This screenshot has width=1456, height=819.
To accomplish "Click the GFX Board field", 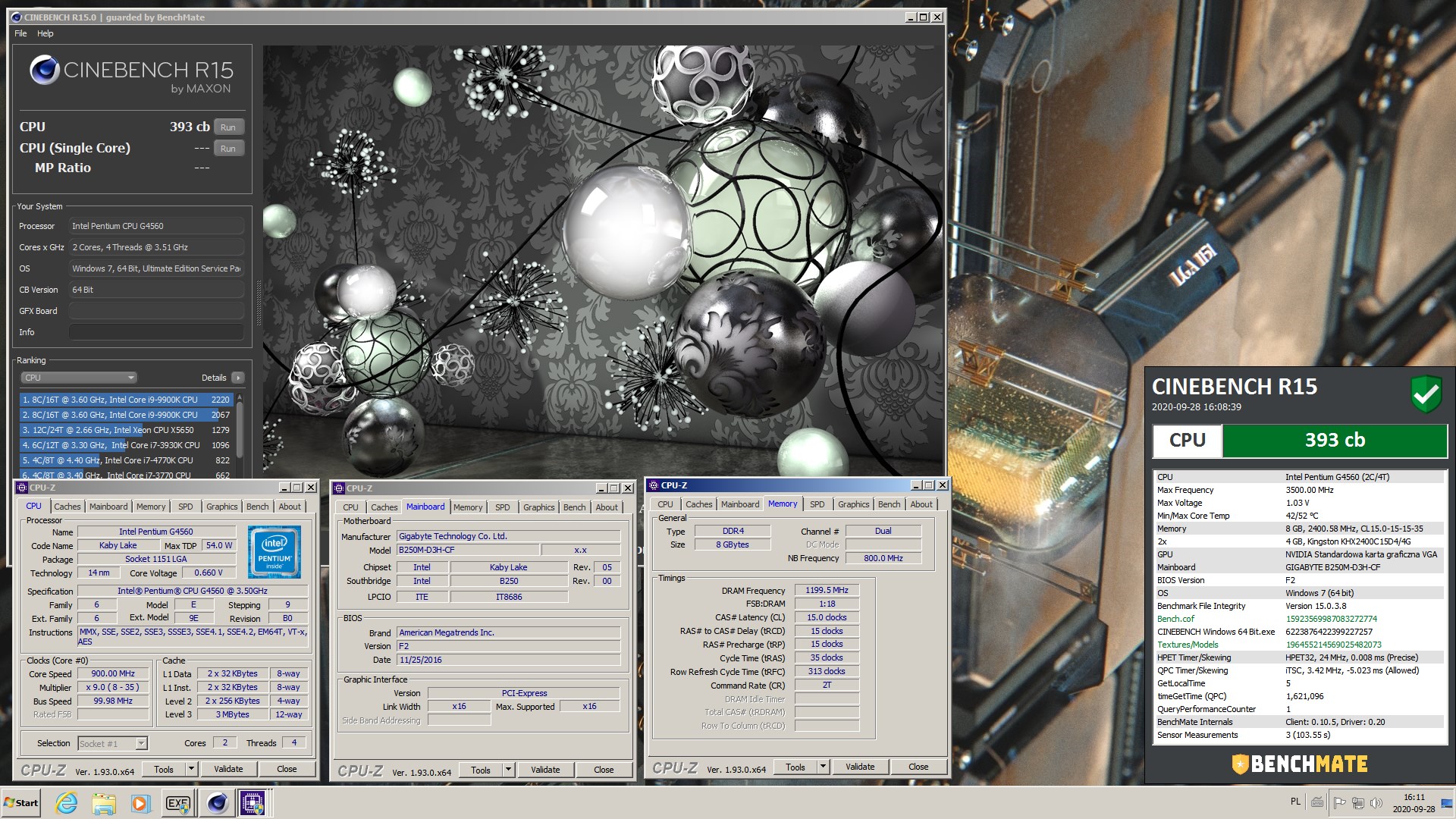I will [x=156, y=311].
